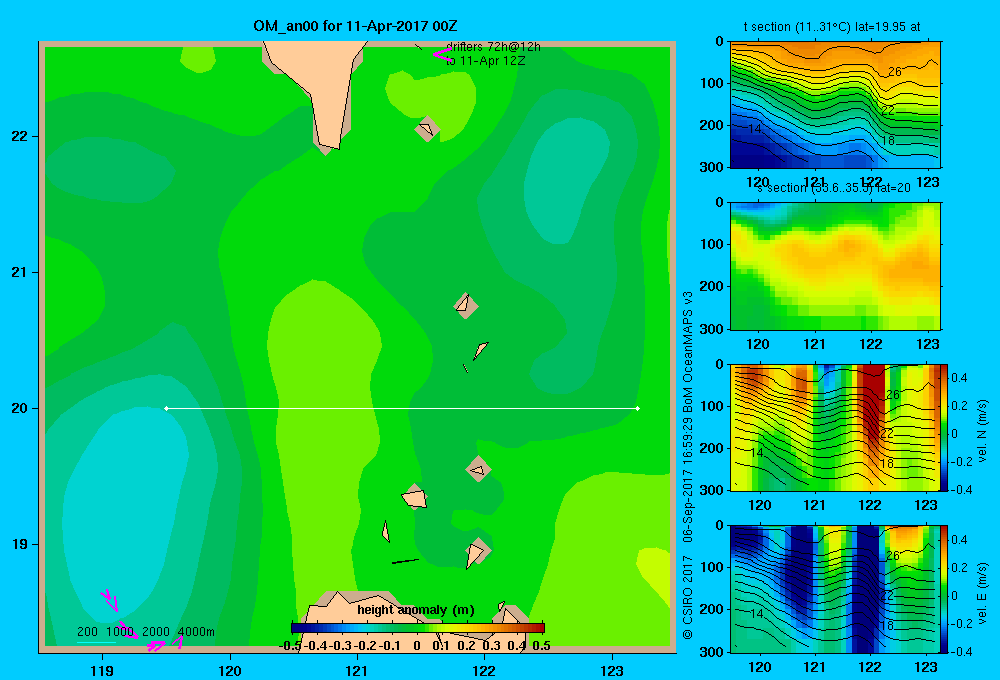Click the vel. N color scale bar
This screenshot has width=1000, height=680.
[x=945, y=428]
